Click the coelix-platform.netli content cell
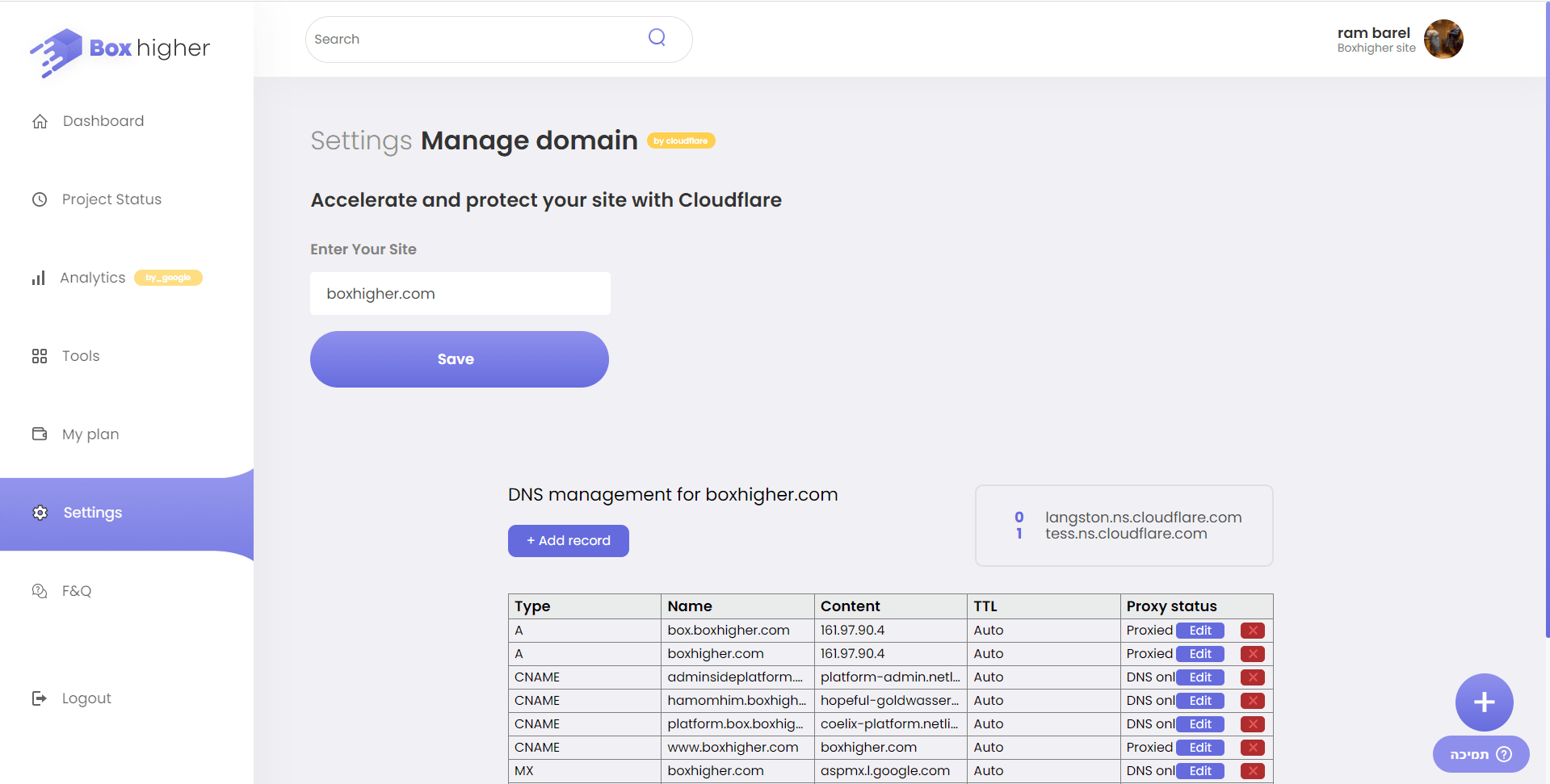The width and height of the screenshot is (1550, 784). coord(891,724)
